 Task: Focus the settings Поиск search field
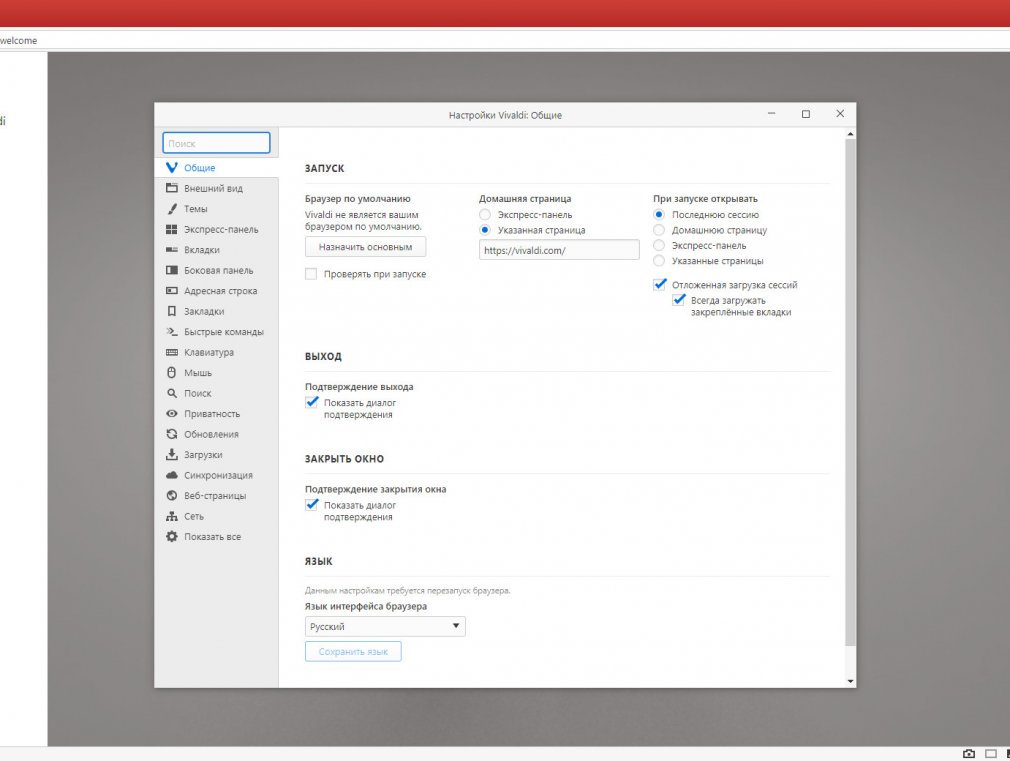[x=216, y=143]
